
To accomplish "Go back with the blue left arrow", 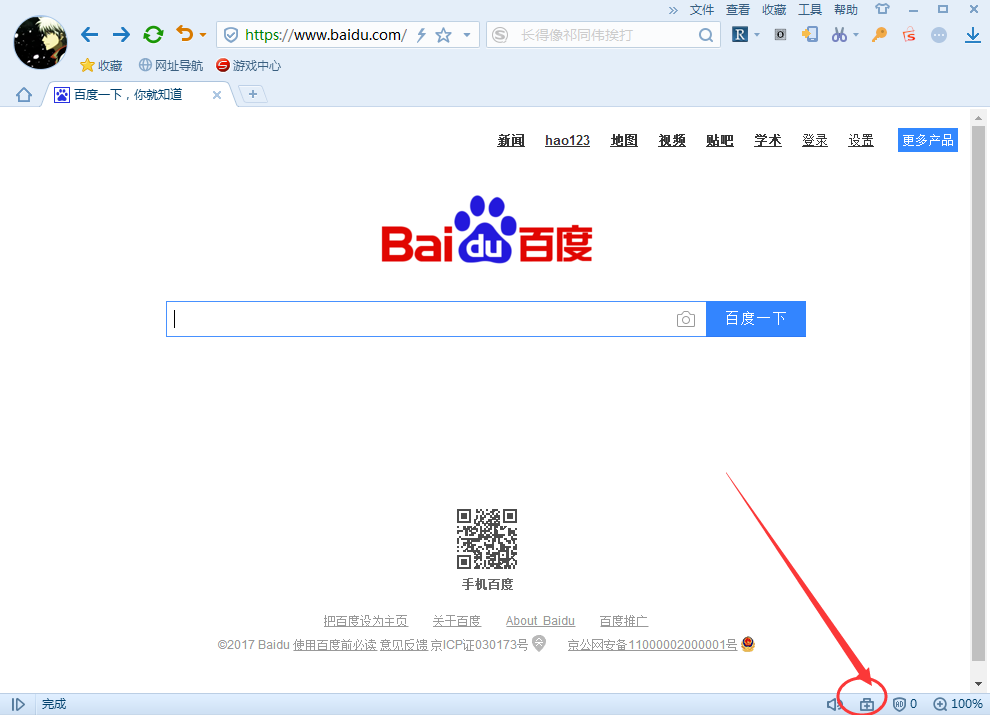I will pyautogui.click(x=90, y=34).
